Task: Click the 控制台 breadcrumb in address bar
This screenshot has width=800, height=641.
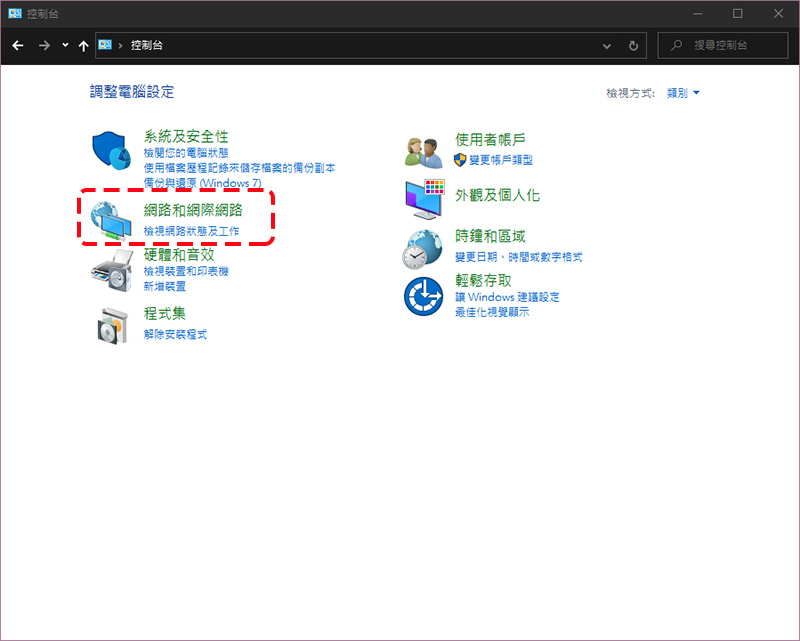Action: [147, 45]
